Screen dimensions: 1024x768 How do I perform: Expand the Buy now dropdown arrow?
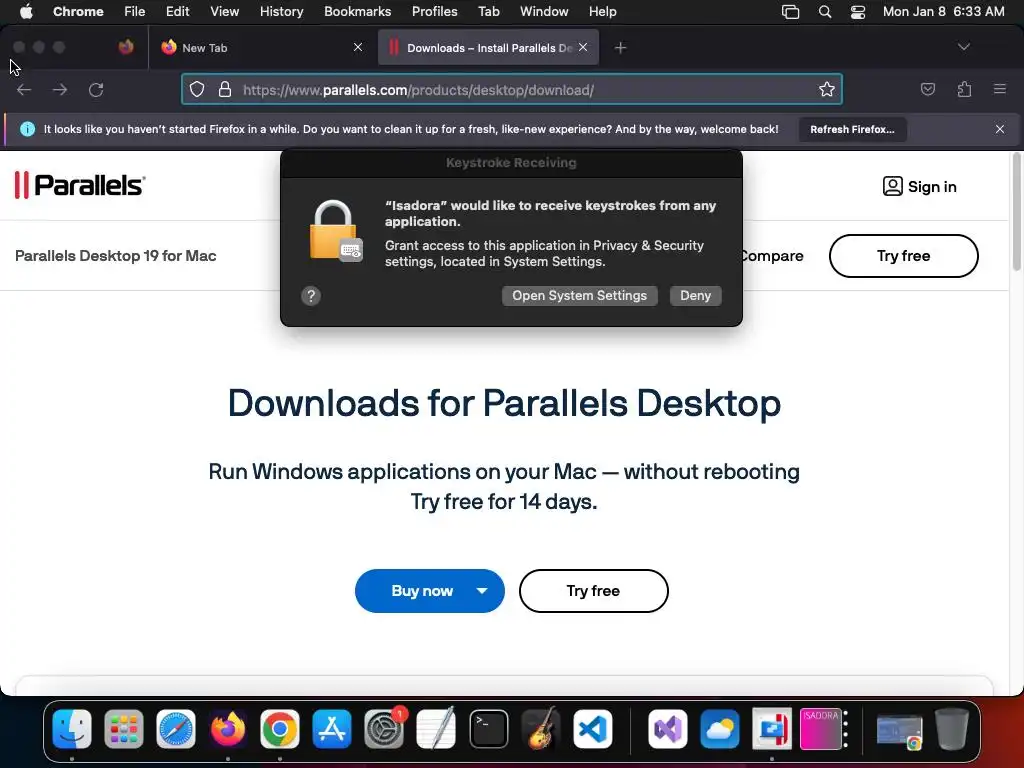point(482,591)
